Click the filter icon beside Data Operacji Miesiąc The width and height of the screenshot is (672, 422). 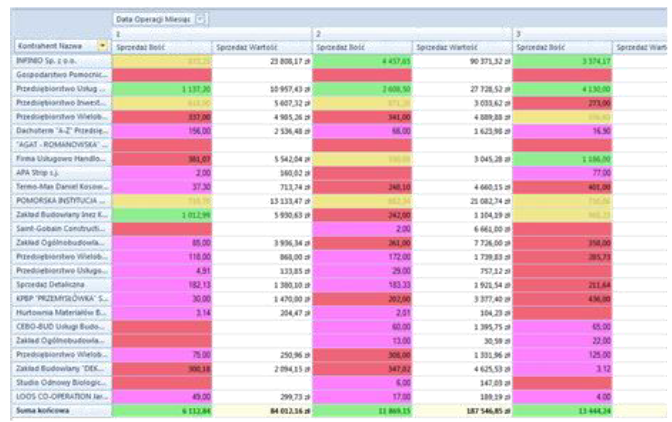(x=202, y=19)
